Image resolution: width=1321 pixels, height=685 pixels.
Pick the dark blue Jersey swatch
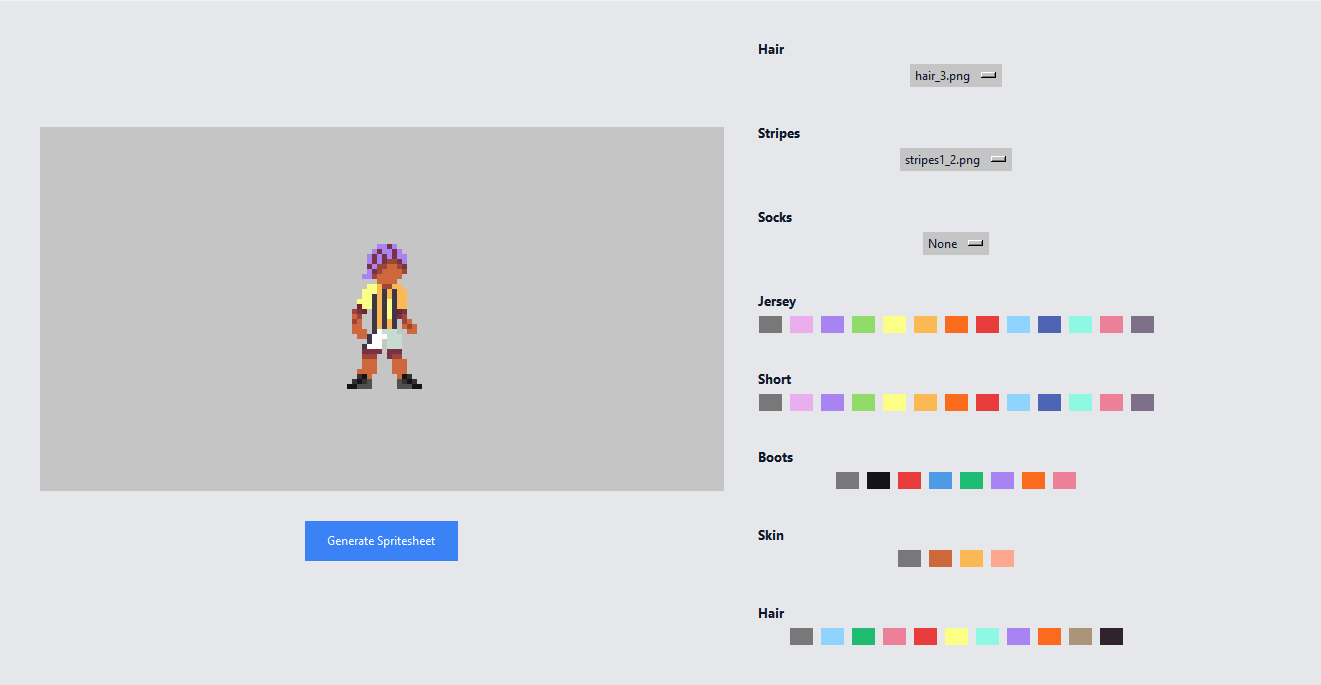(x=1049, y=325)
